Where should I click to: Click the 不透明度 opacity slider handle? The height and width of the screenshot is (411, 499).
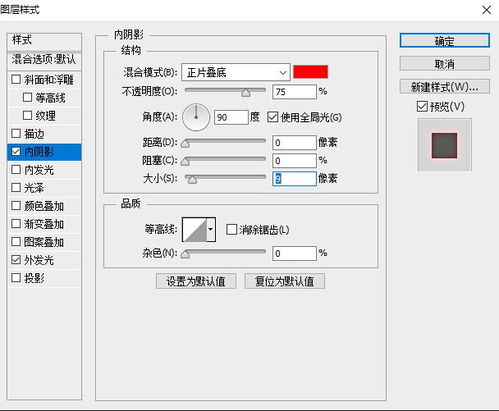[246, 93]
